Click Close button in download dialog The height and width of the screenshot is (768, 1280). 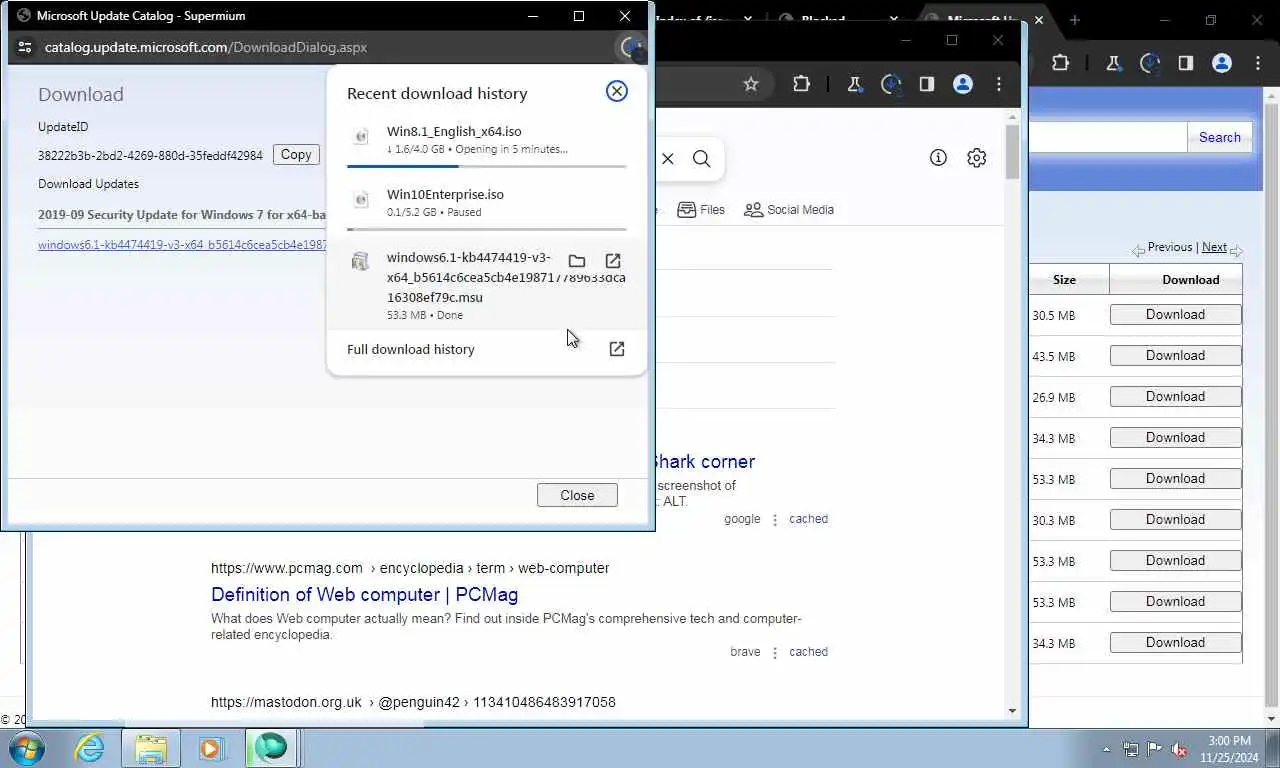(577, 495)
